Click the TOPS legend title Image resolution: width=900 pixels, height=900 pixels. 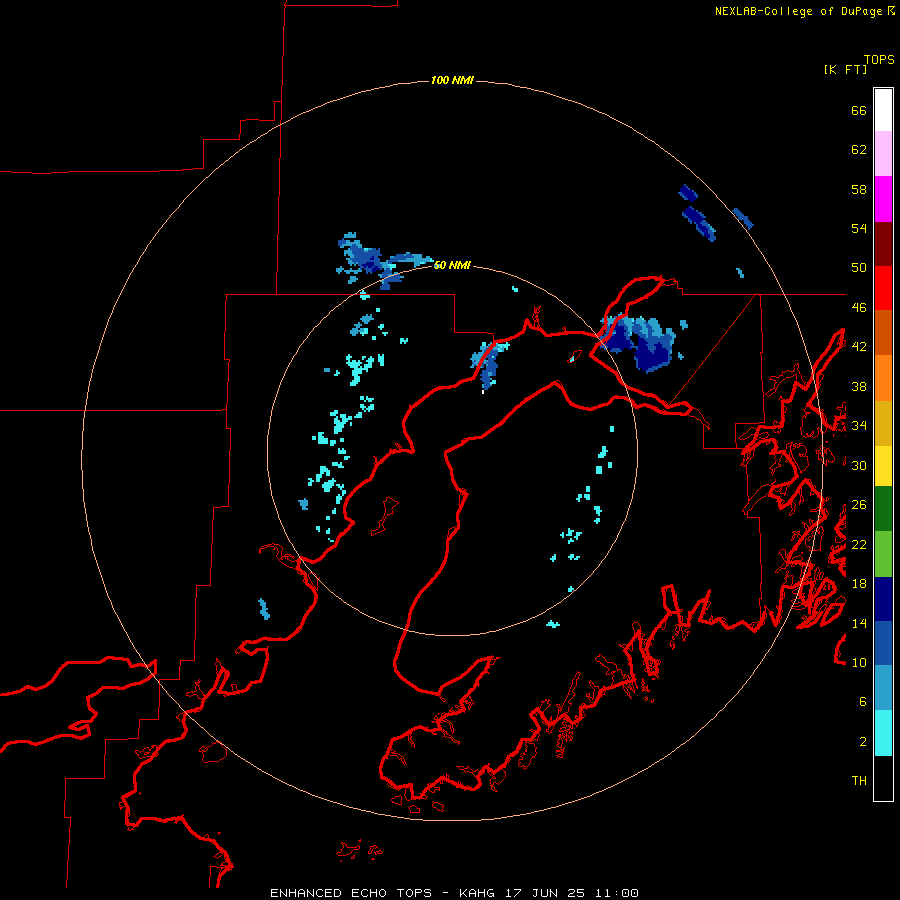pyautogui.click(x=879, y=59)
